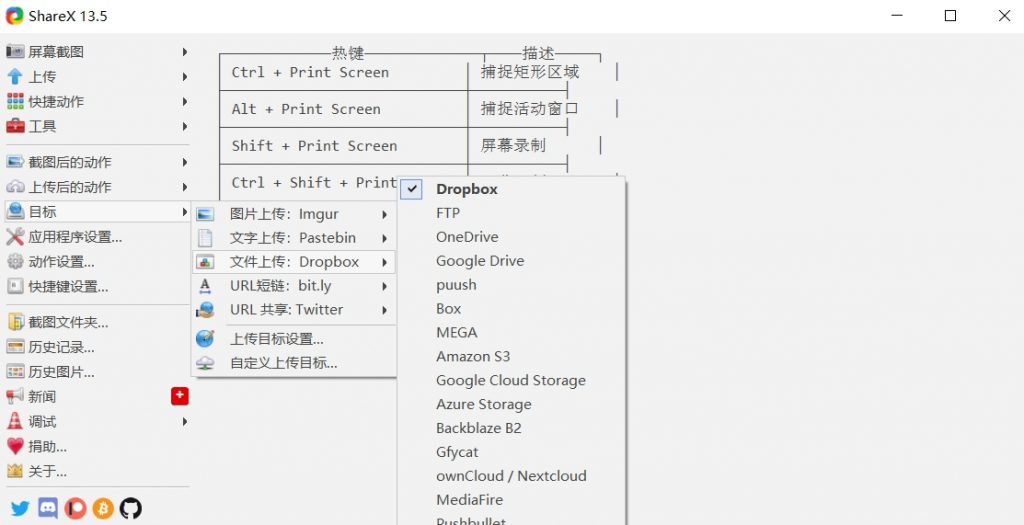Image resolution: width=1024 pixels, height=525 pixels.
Task: Click the image uploader picture icon
Action: click(x=205, y=214)
